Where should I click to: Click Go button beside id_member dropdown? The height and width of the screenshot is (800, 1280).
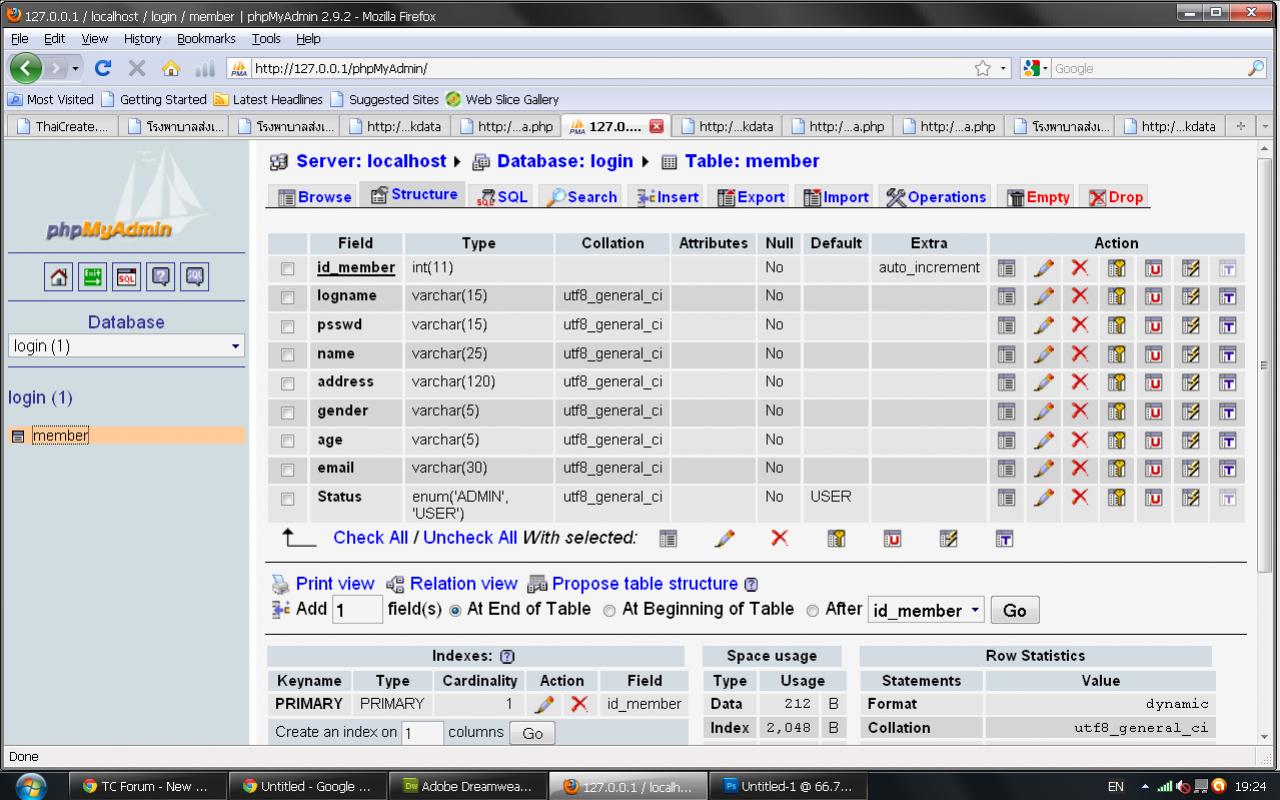pos(1015,610)
